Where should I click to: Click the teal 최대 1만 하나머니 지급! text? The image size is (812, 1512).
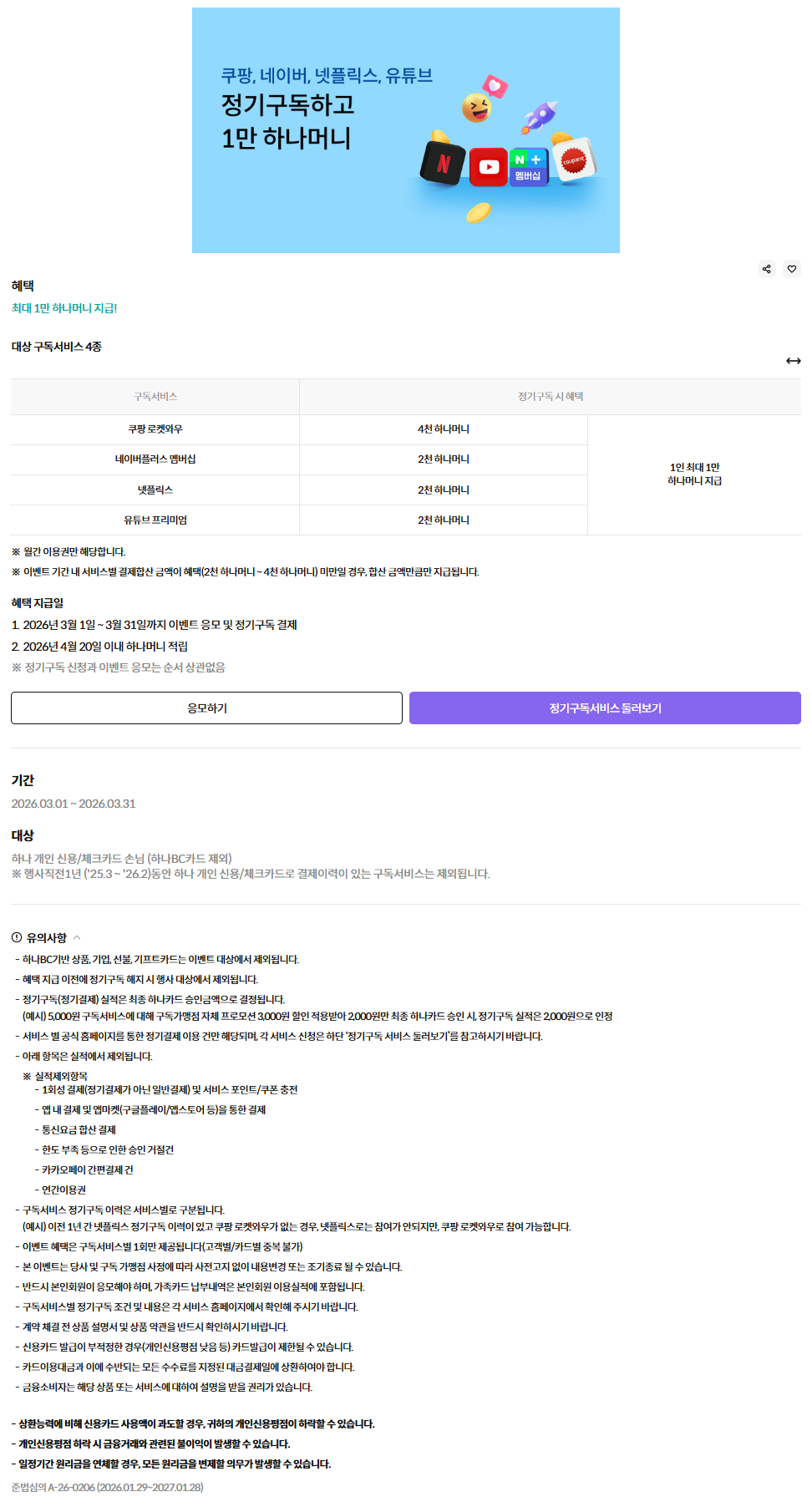[x=64, y=308]
